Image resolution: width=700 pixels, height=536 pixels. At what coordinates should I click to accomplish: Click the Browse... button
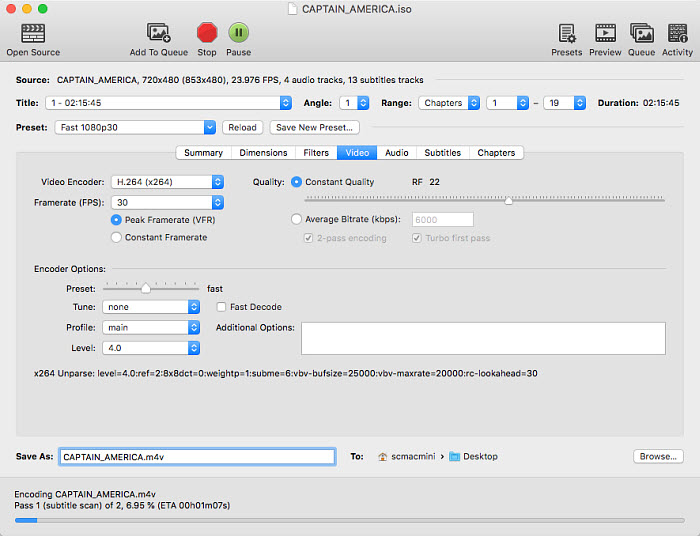pos(658,457)
